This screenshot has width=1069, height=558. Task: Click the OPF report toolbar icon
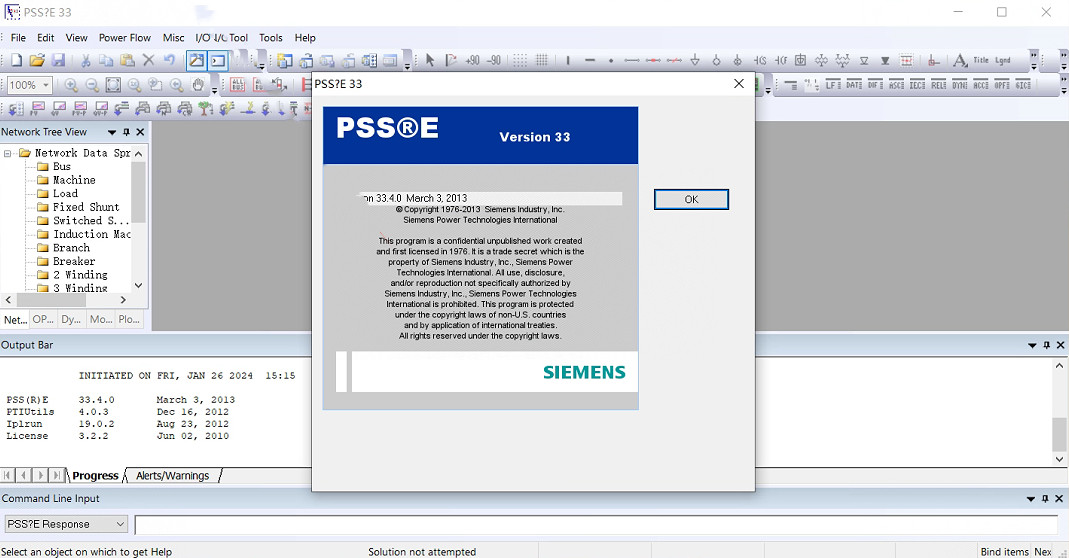click(x=1002, y=85)
